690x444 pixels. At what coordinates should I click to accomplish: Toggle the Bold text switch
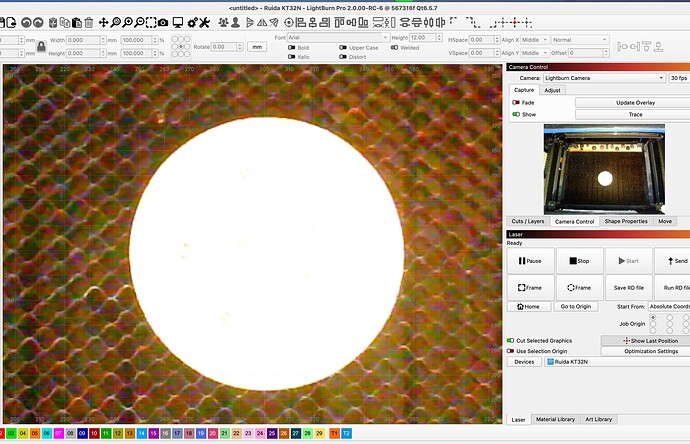pyautogui.click(x=291, y=48)
